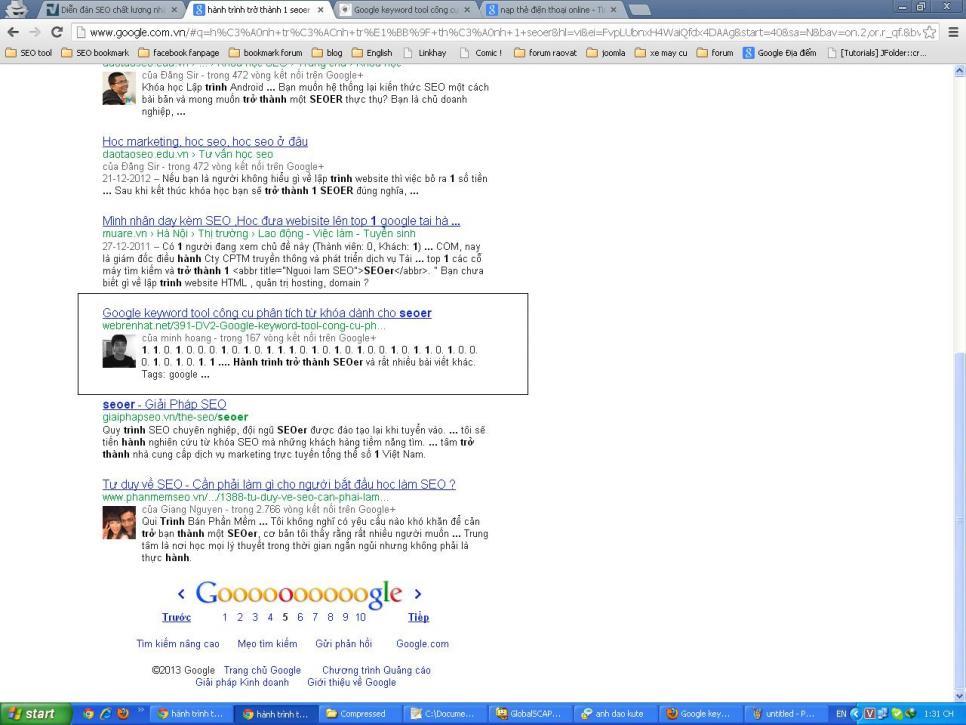The width and height of the screenshot is (966, 725).
Task: Open the xe may cu bookmark folder
Action: tap(661, 53)
